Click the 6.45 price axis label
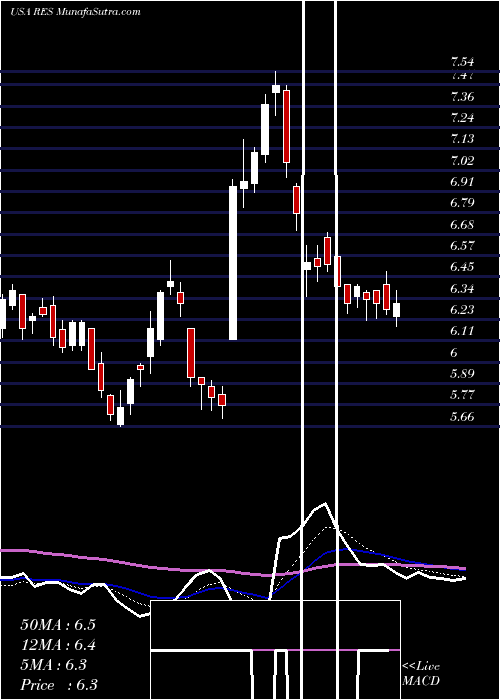Image resolution: width=500 pixels, height=700 pixels. [x=462, y=267]
